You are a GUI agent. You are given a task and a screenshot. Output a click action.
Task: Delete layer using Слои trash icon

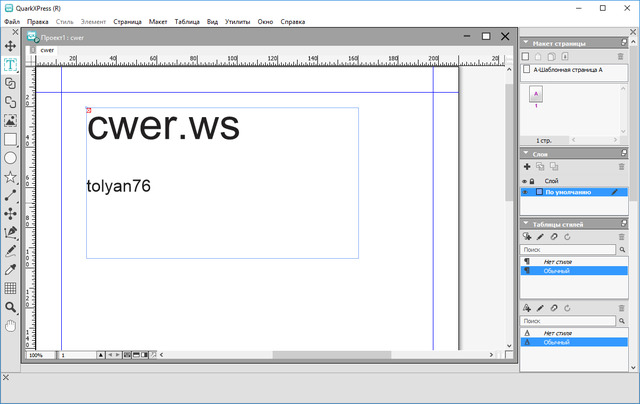[x=621, y=166]
